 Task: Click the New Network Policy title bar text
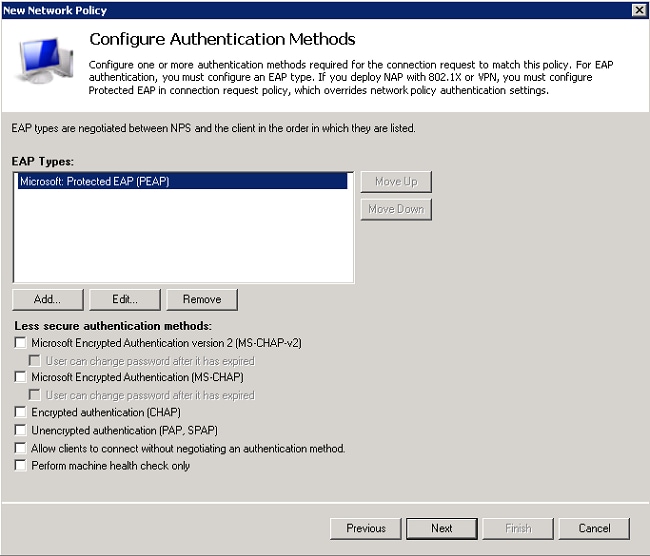55,10
